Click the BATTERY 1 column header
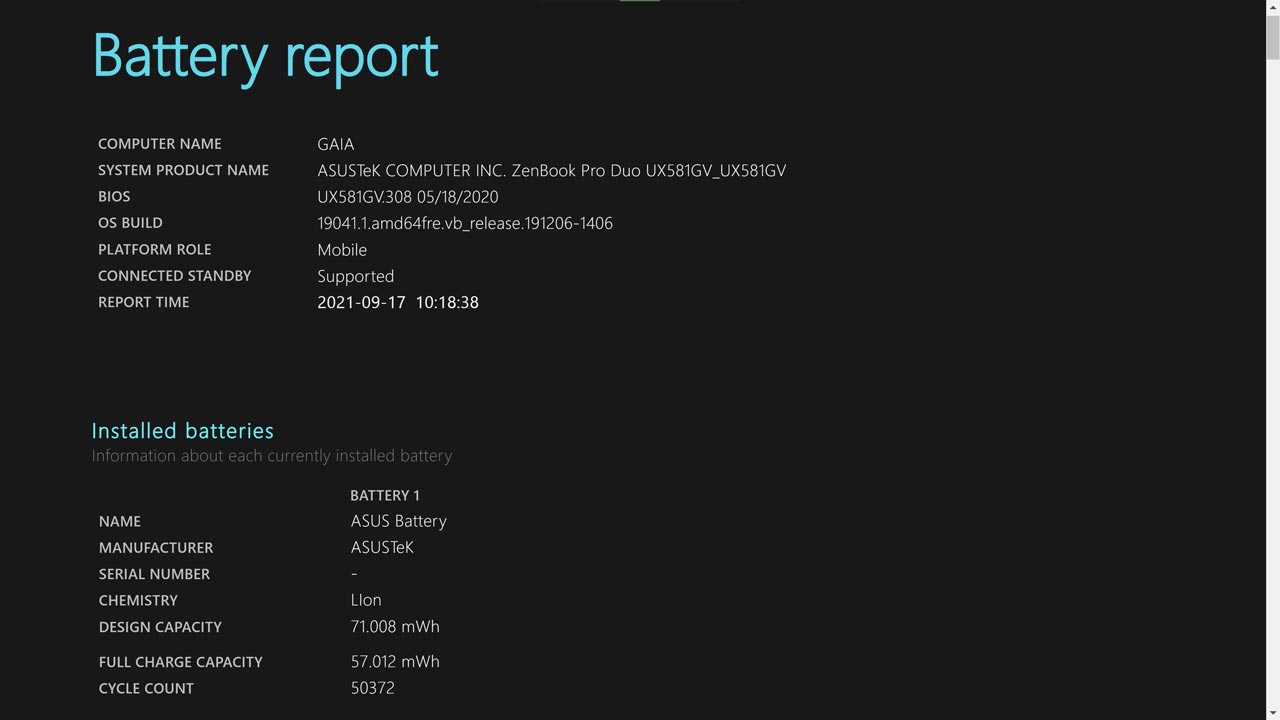The width and height of the screenshot is (1280, 720). pyautogui.click(x=384, y=495)
